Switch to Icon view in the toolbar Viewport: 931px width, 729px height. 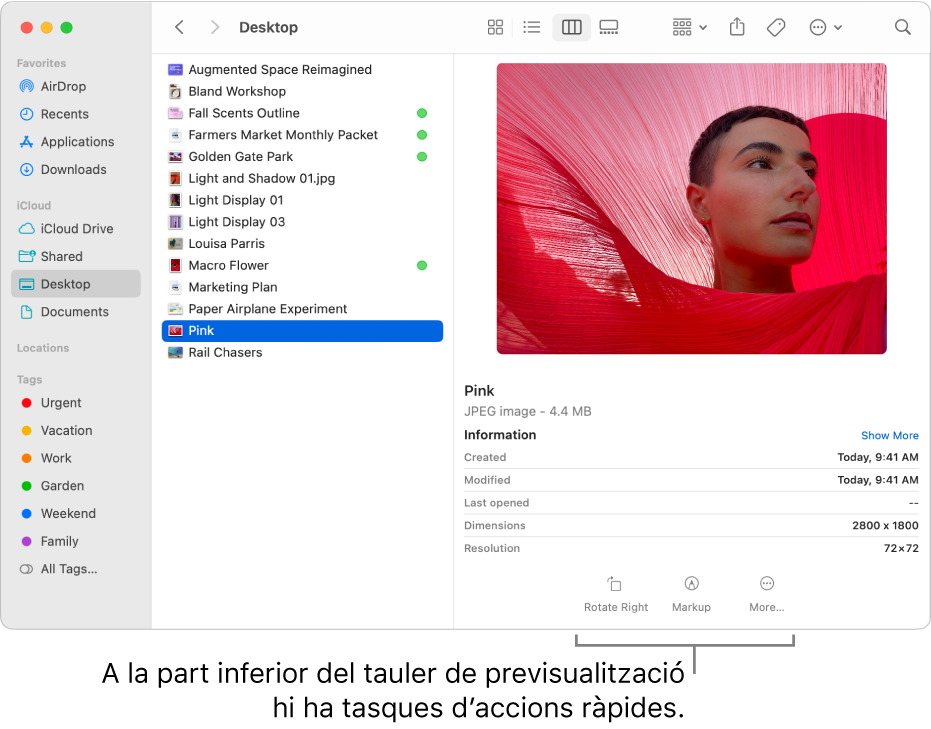pyautogui.click(x=495, y=27)
